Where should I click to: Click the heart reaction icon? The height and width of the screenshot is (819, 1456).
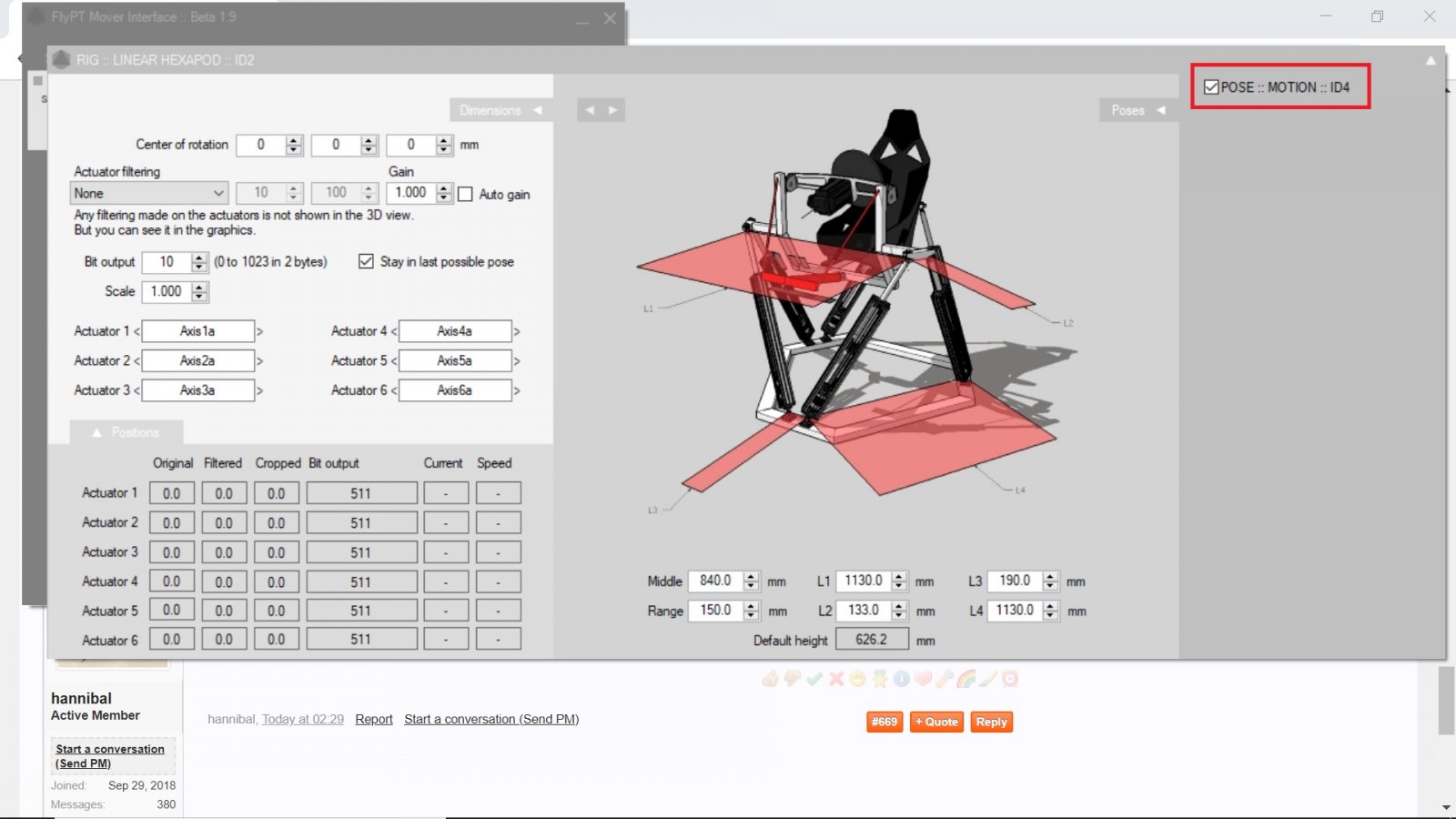[923, 679]
